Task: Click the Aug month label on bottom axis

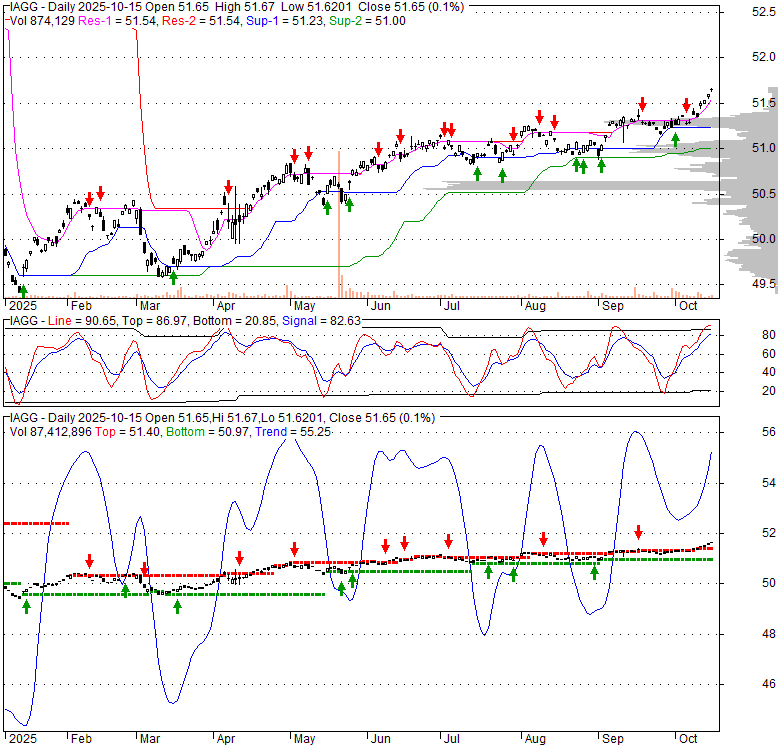Action: point(535,739)
